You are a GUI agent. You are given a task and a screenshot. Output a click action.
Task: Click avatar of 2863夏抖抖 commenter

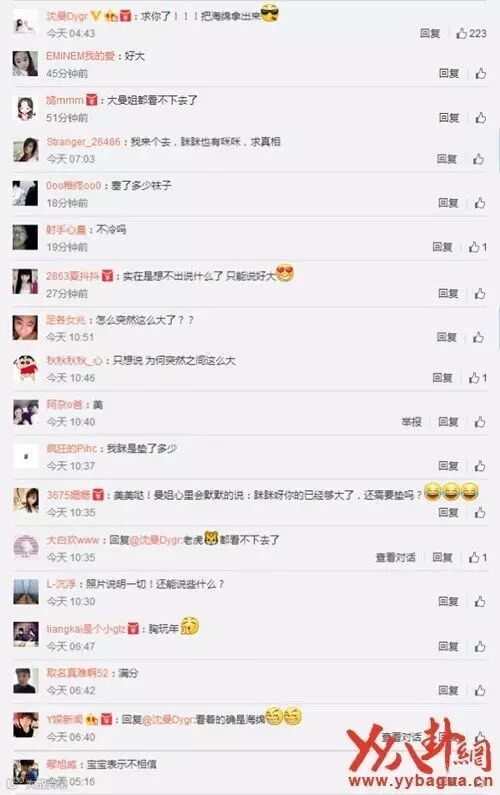pyautogui.click(x=25, y=281)
